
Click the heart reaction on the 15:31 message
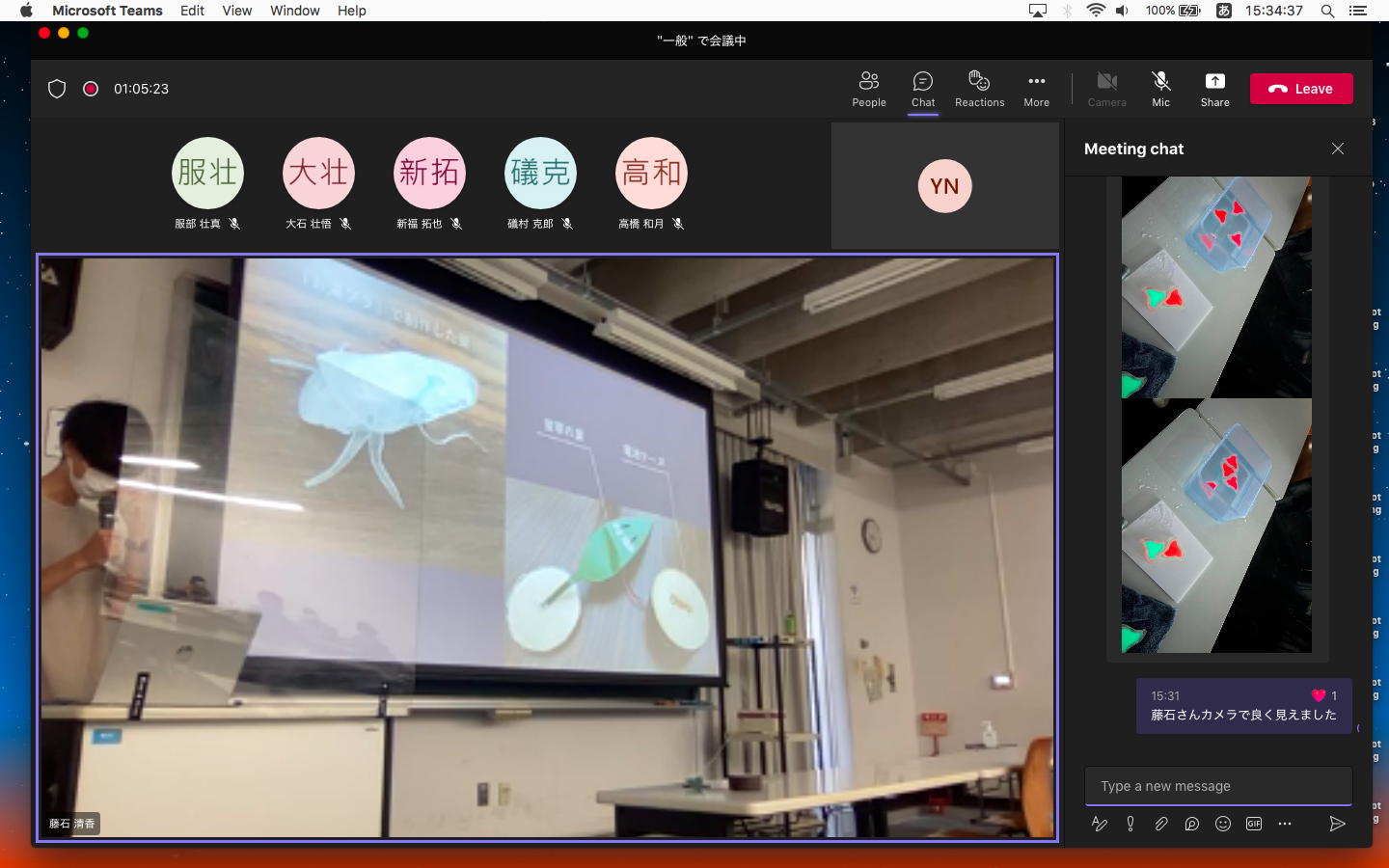tap(1319, 695)
